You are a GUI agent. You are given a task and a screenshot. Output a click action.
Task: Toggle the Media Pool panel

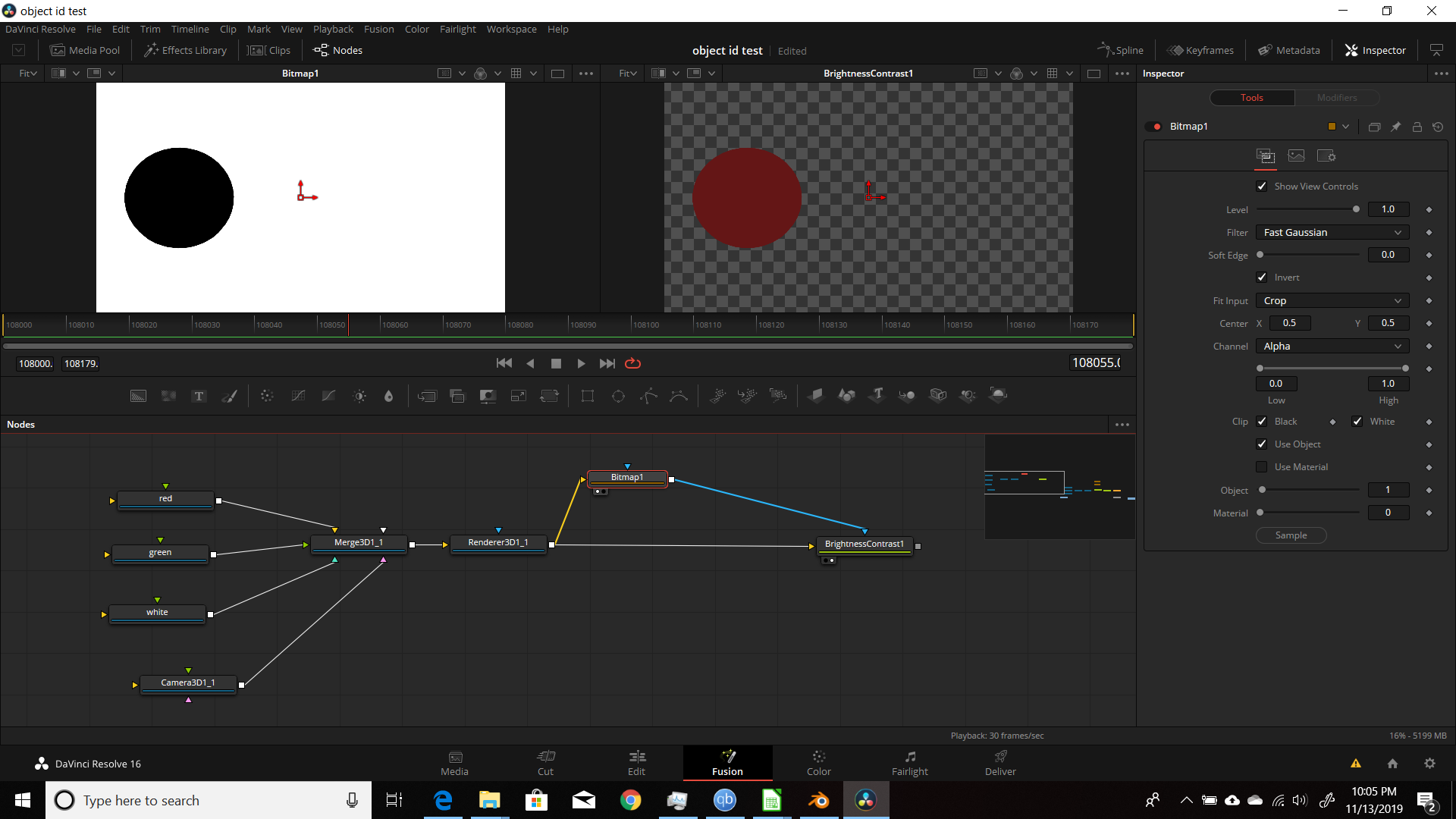point(85,50)
